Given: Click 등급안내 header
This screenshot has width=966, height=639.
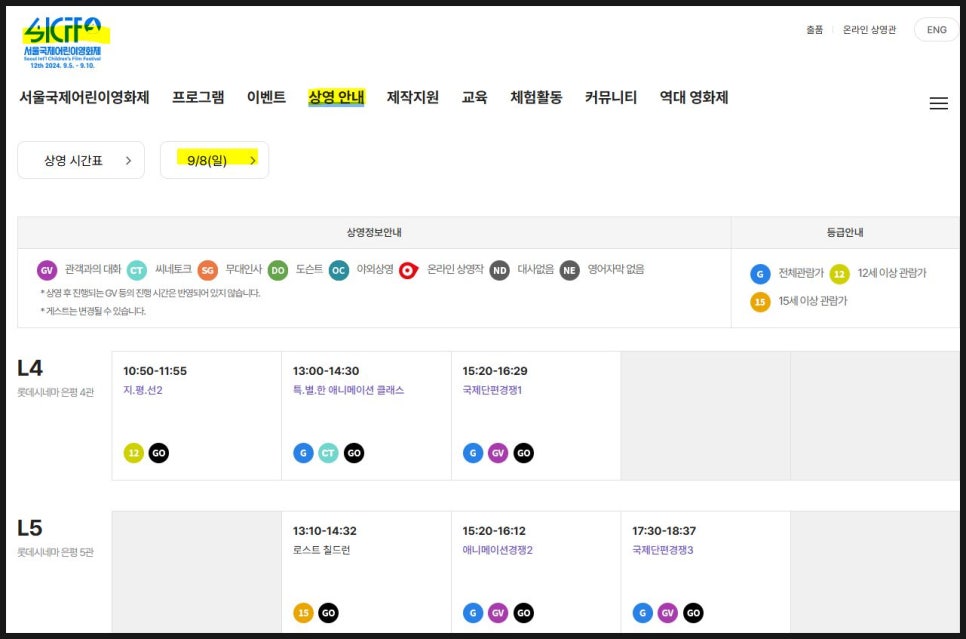Looking at the screenshot, I should click(845, 232).
